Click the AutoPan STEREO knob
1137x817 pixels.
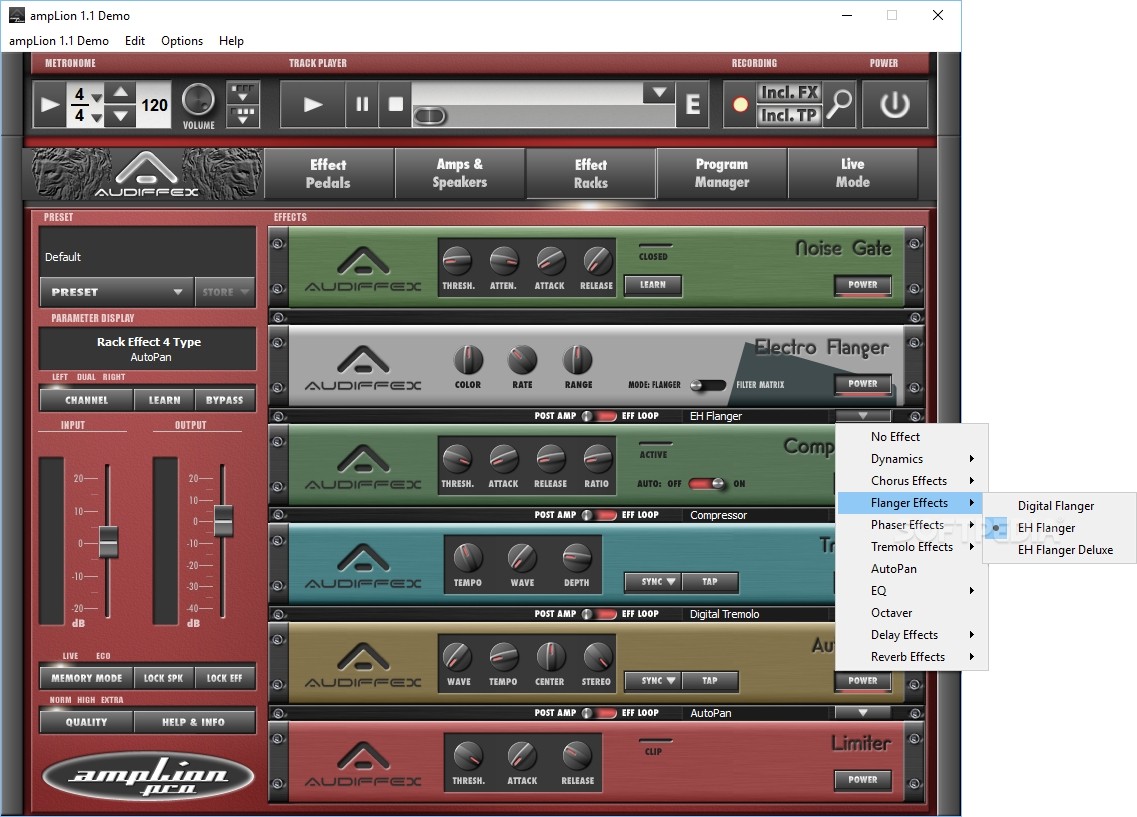[x=597, y=656]
